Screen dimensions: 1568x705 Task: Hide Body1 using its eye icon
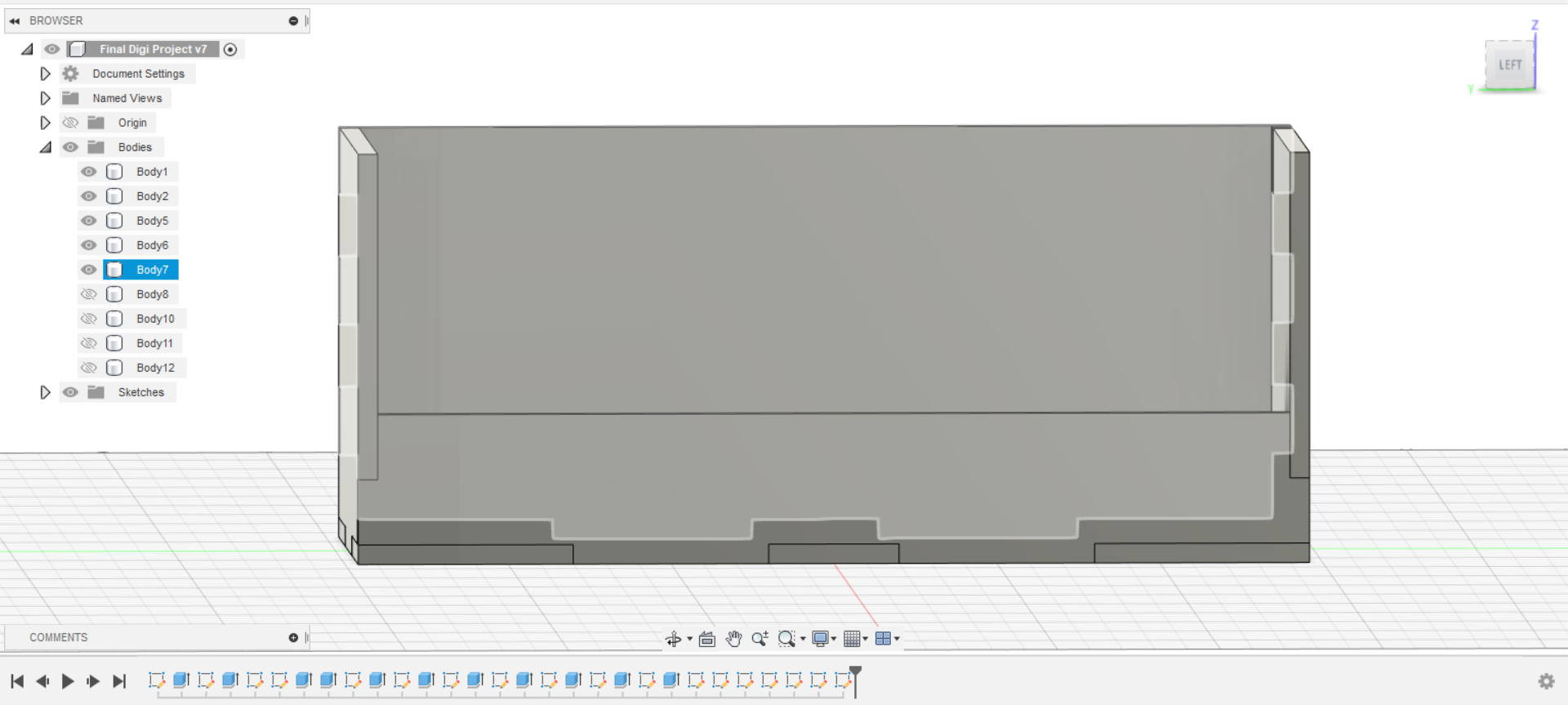coord(89,172)
